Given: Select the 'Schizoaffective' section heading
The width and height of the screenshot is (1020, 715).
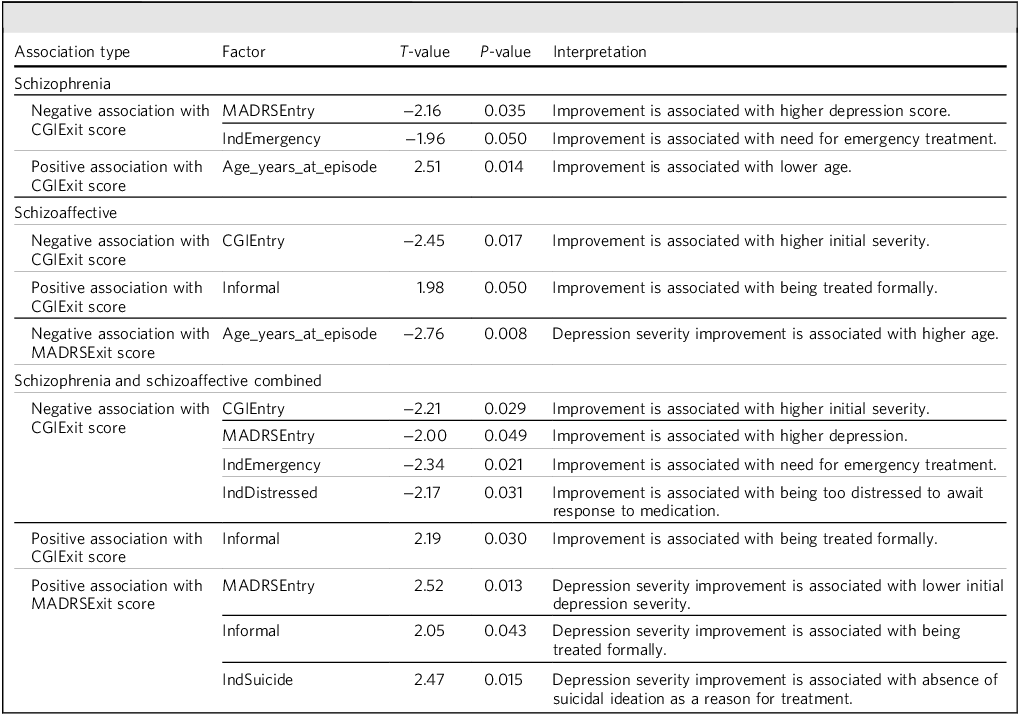Looking at the screenshot, I should coord(66,213).
